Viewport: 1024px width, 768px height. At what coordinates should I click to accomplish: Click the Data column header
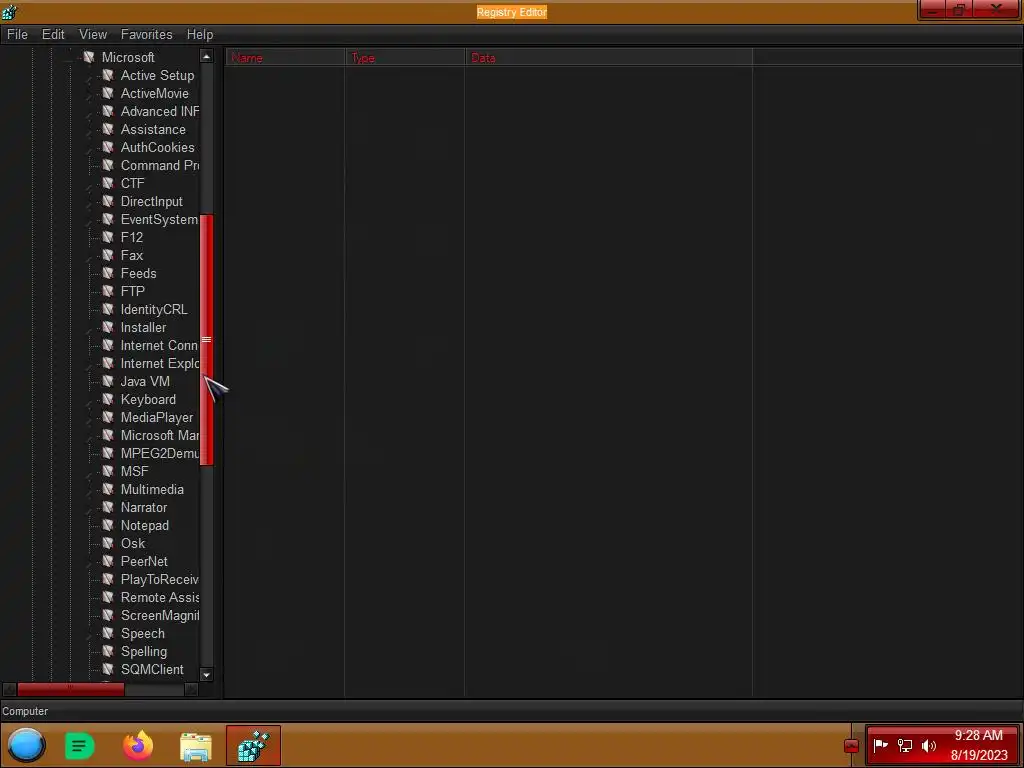(x=608, y=57)
